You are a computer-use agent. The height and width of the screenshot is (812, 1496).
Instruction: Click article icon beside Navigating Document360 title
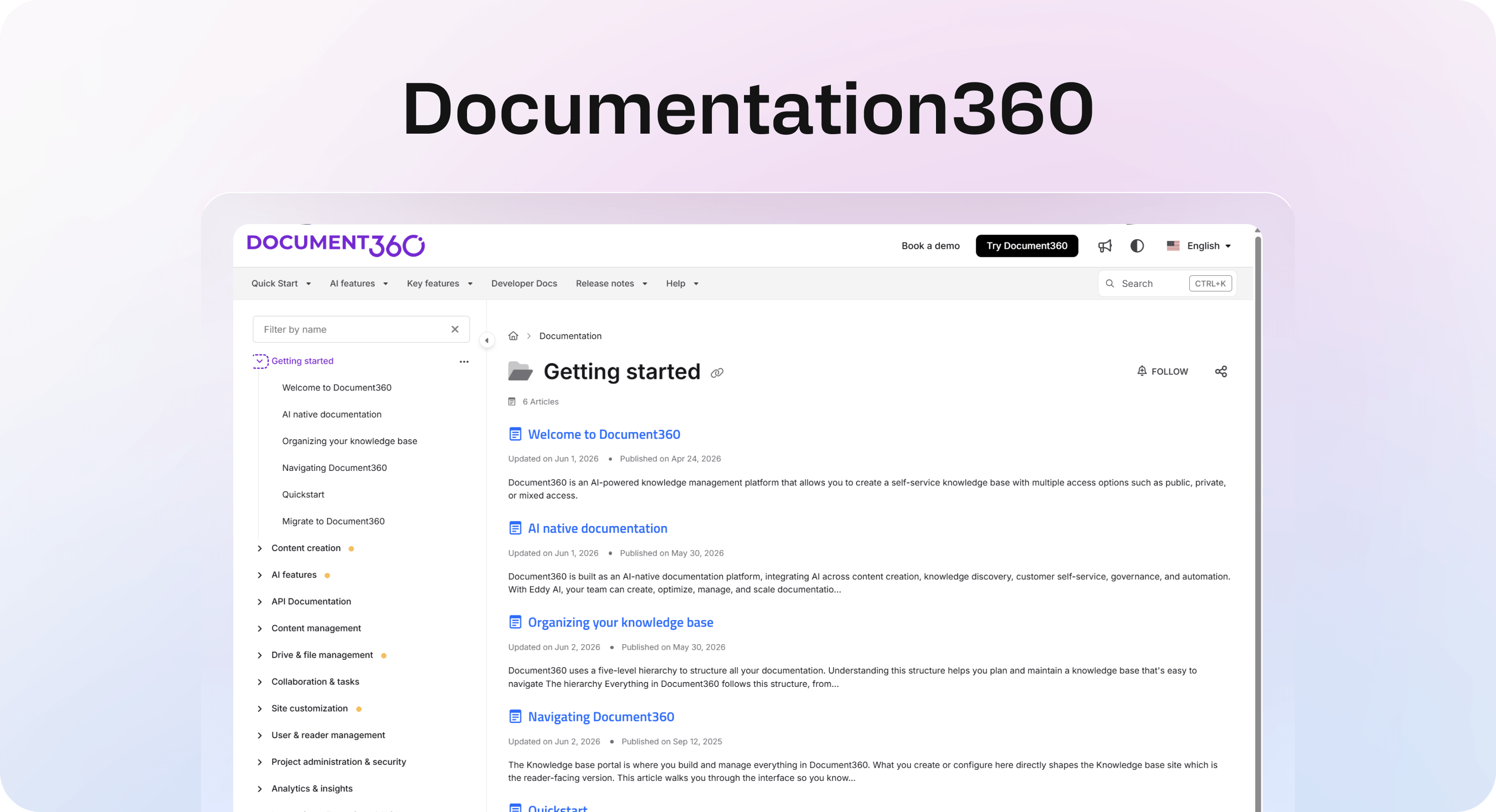pyautogui.click(x=515, y=716)
